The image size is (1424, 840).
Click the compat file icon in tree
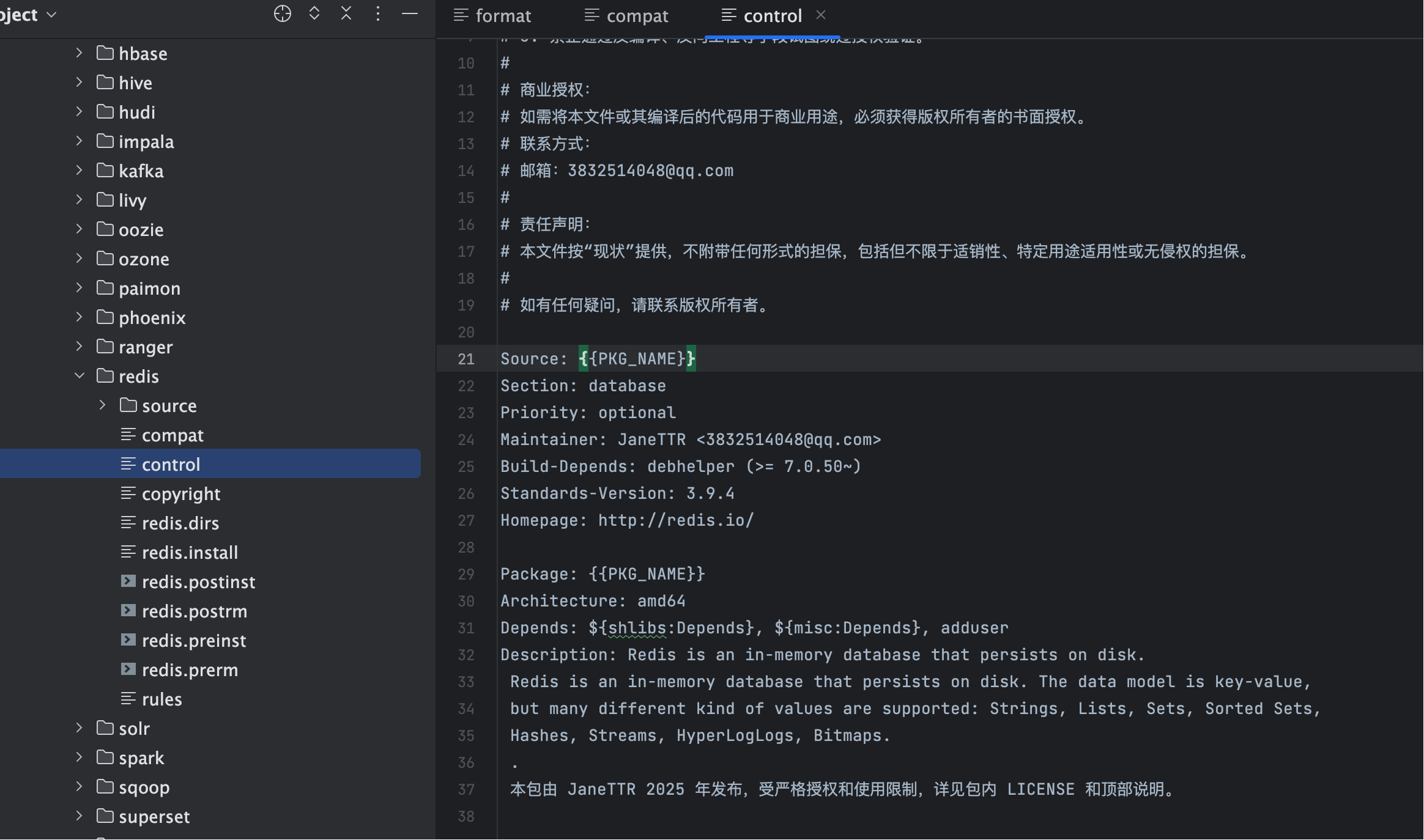[128, 435]
